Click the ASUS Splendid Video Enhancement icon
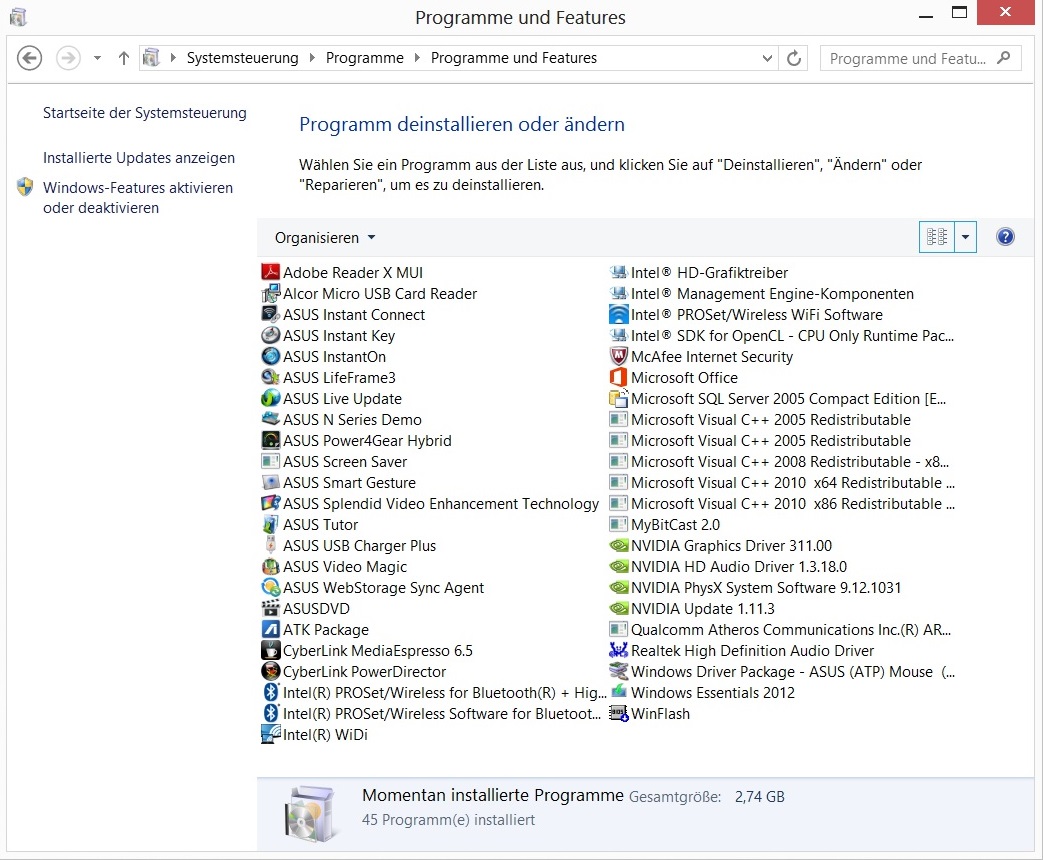The image size is (1043, 860). tap(270, 503)
